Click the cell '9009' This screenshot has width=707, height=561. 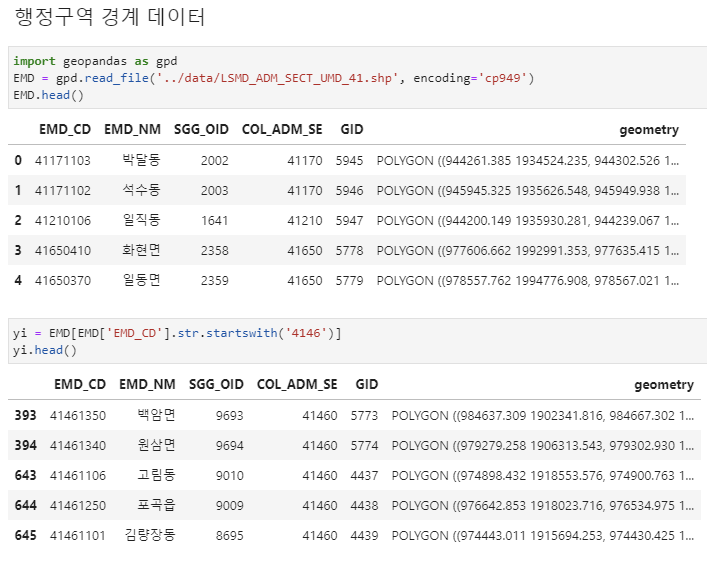(230, 506)
